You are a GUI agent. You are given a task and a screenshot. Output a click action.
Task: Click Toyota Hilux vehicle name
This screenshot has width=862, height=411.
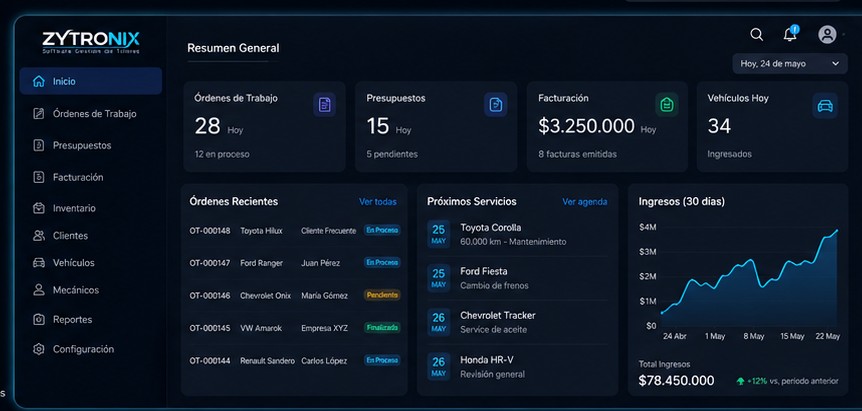(x=261, y=231)
